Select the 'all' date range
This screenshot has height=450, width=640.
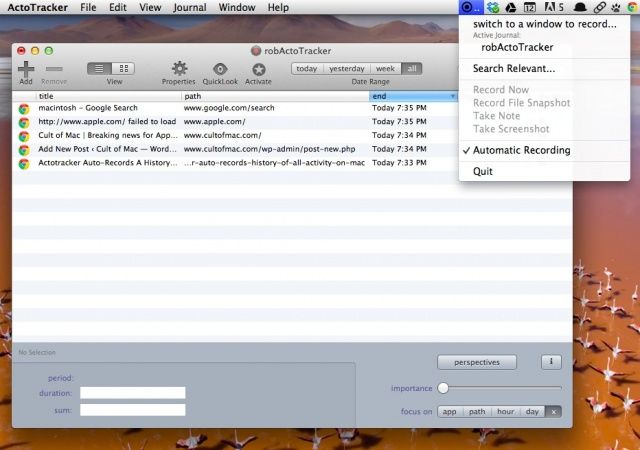pos(411,69)
